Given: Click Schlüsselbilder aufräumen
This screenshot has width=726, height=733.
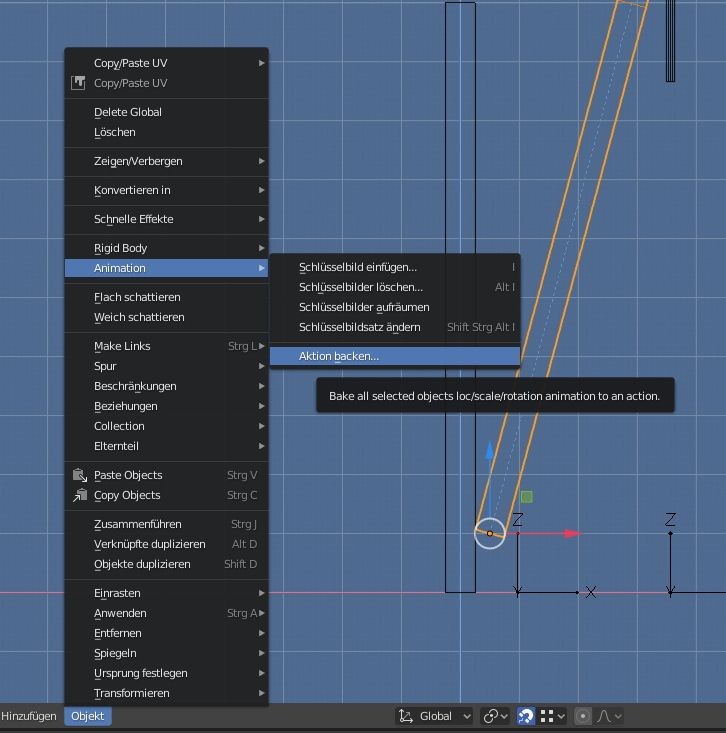Looking at the screenshot, I should pos(395,308).
